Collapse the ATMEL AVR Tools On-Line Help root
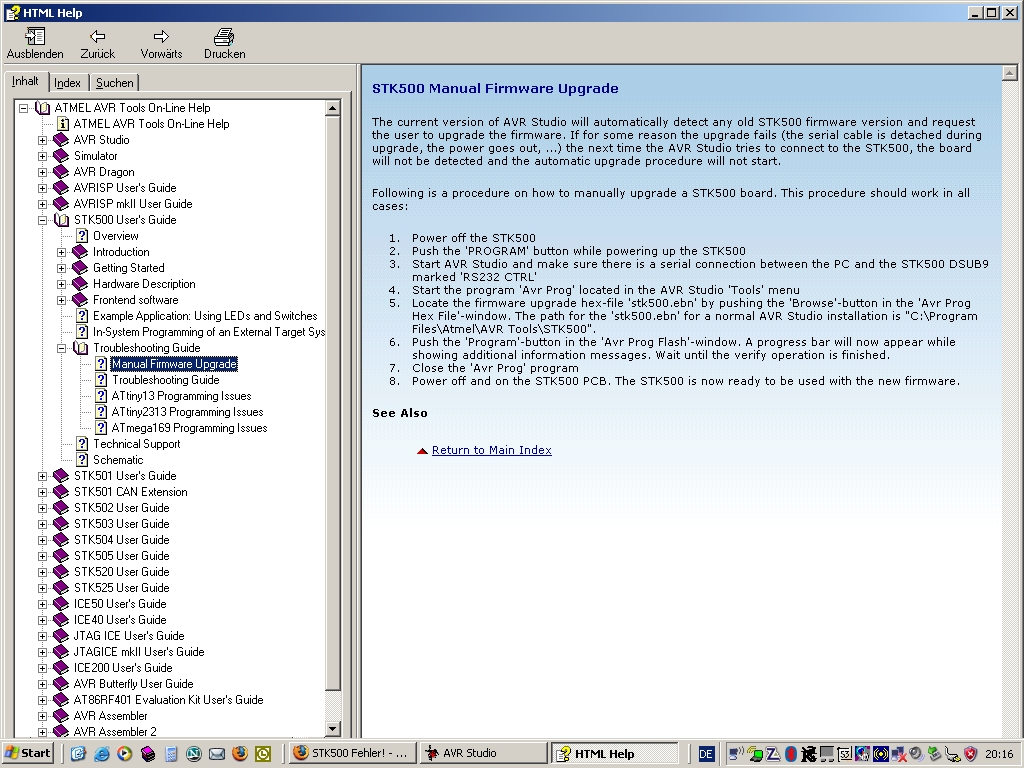This screenshot has width=1024, height=768. point(24,108)
